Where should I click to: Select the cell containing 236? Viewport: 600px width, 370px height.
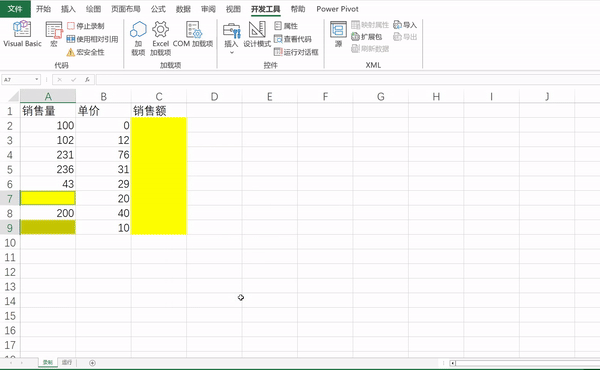(48, 169)
